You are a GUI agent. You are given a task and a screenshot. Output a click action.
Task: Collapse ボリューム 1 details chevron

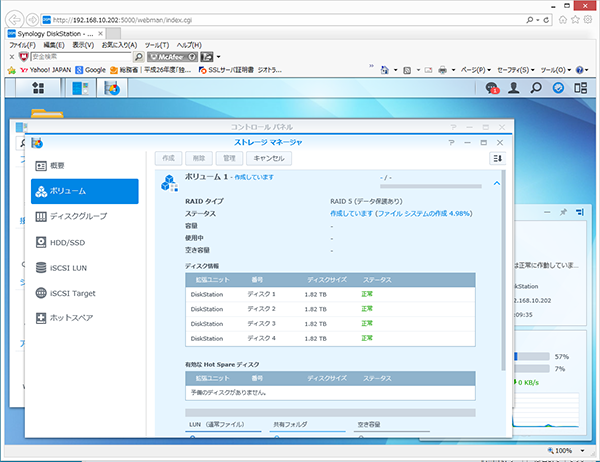[497, 183]
